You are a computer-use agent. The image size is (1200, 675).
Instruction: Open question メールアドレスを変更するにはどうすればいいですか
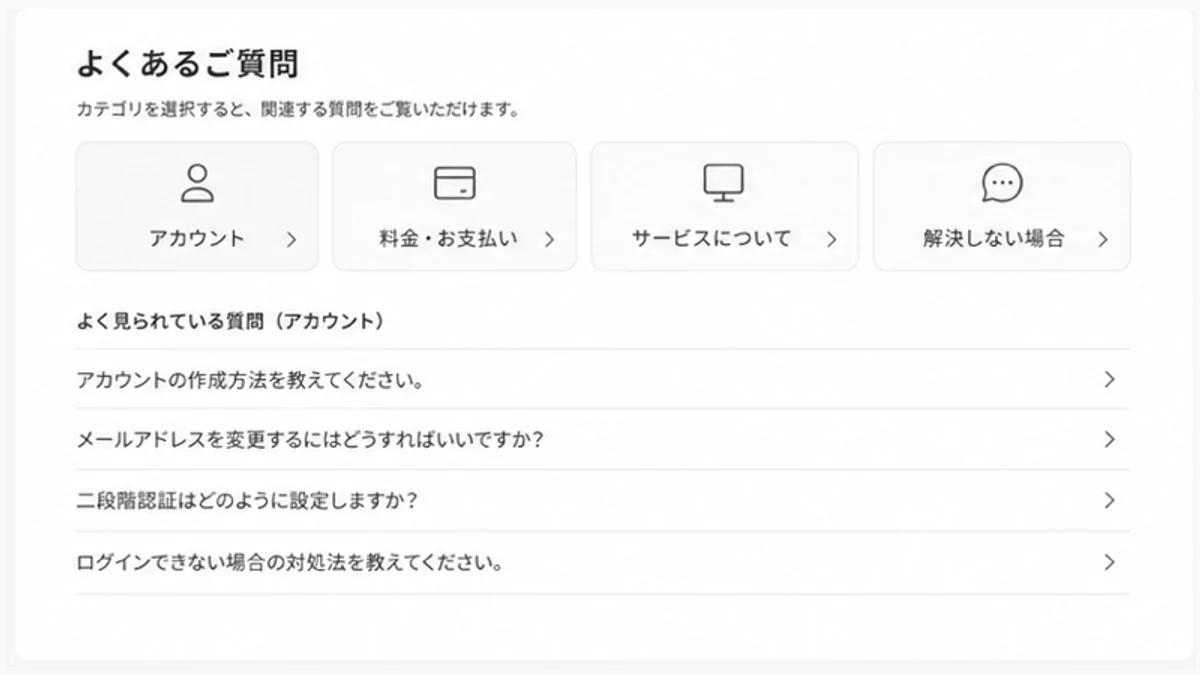pyautogui.click(x=310, y=440)
